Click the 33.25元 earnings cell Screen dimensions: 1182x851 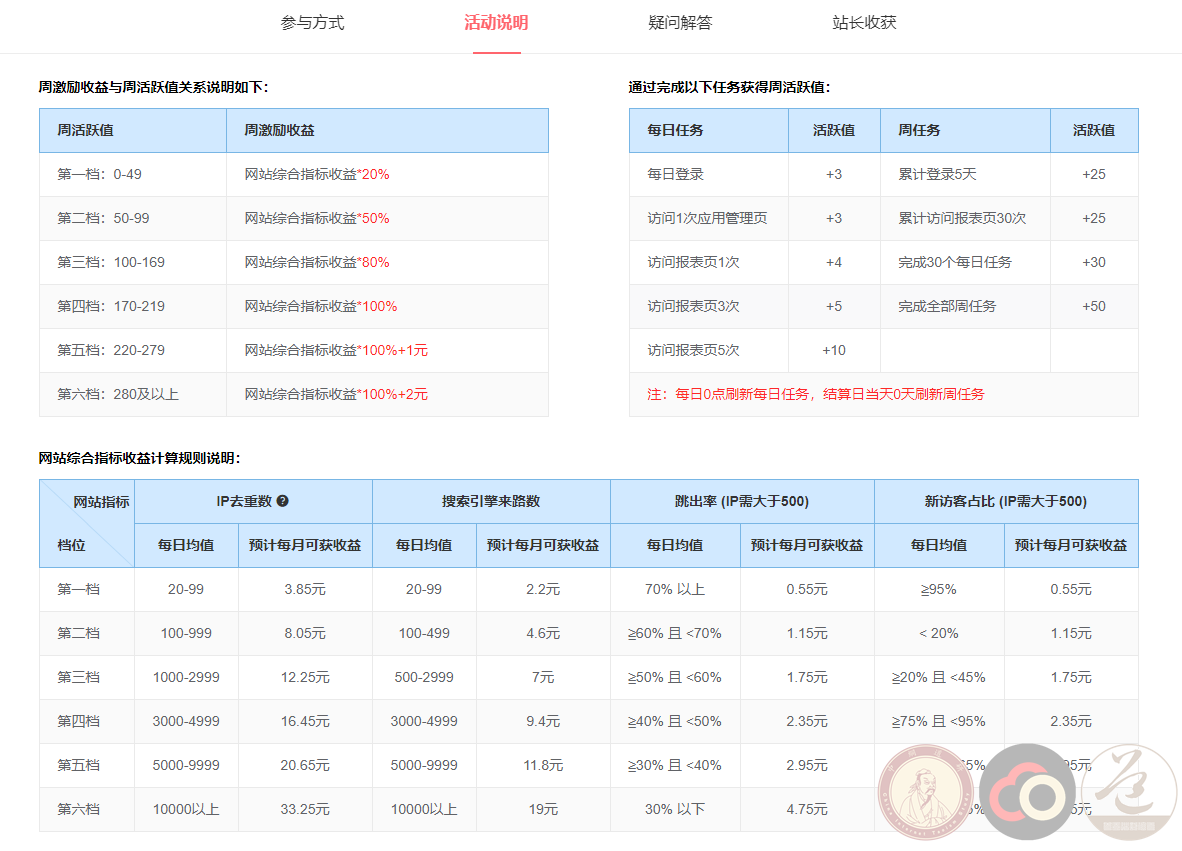[x=305, y=810]
